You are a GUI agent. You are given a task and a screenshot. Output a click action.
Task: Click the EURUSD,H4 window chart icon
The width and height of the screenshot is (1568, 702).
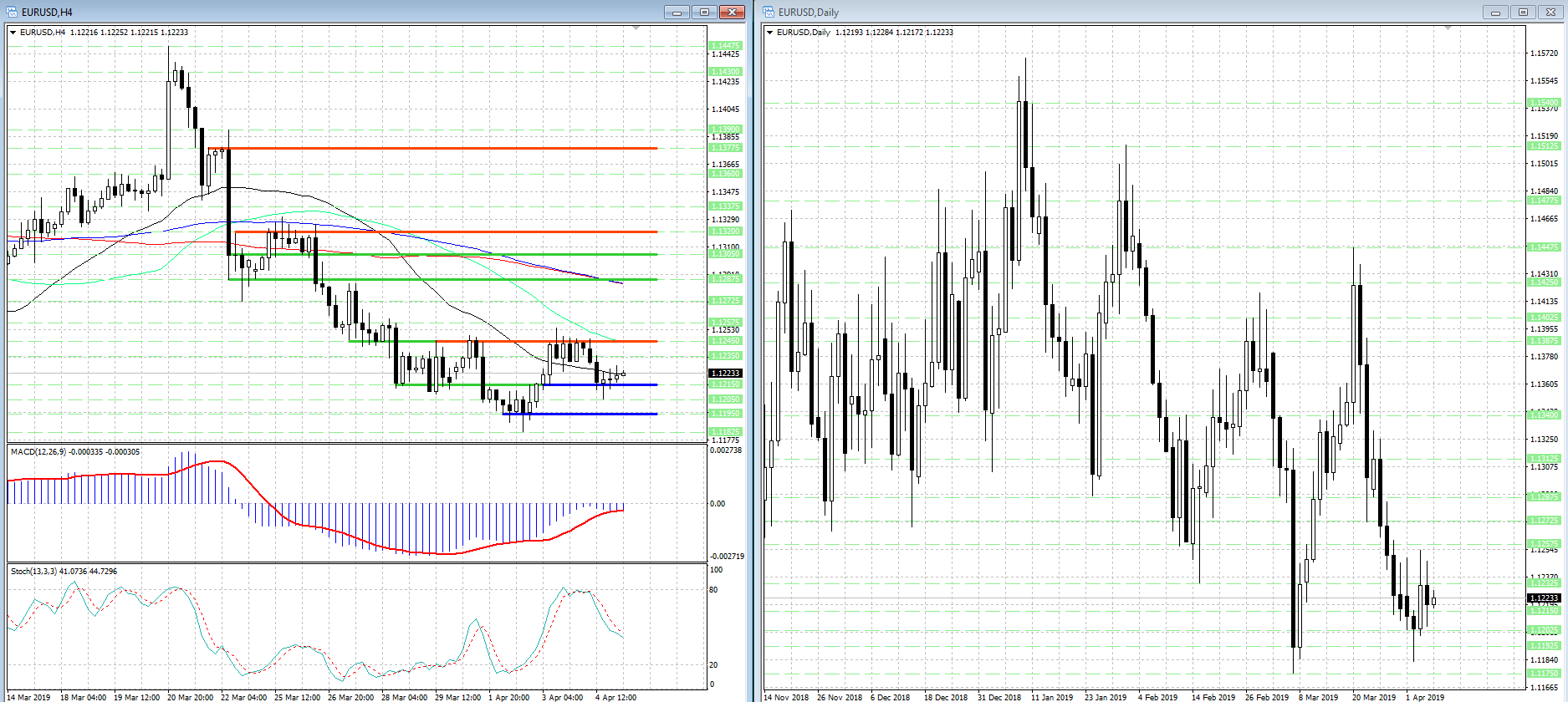point(12,12)
